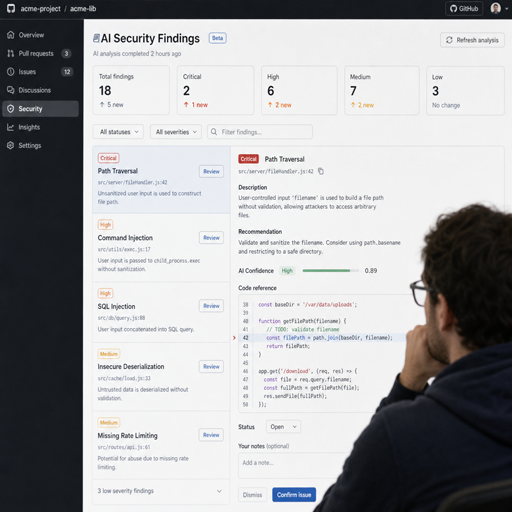Click the Low 3 summary card
This screenshot has height=512, width=512.
tap(465, 91)
